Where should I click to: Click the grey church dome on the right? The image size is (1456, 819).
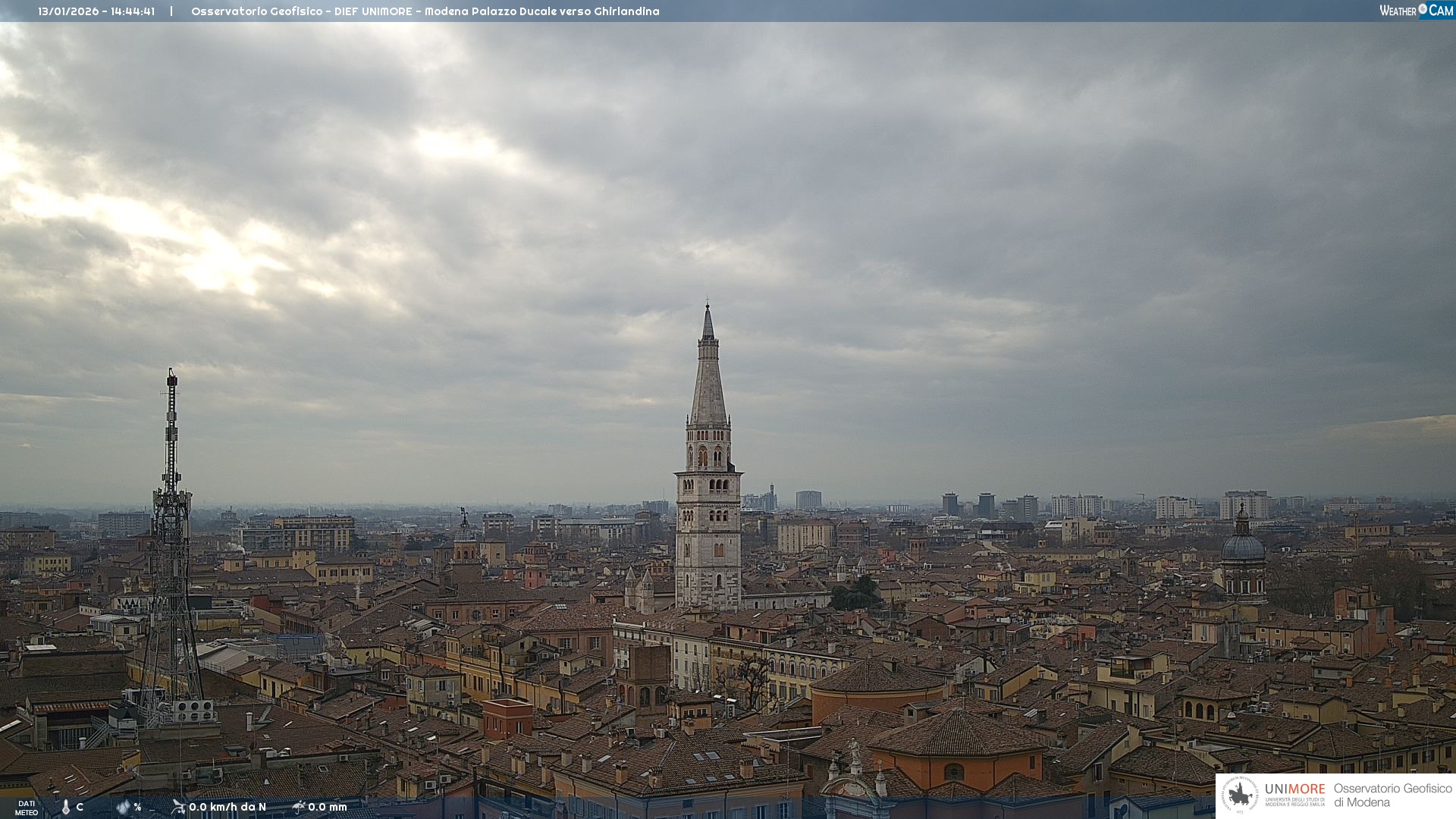coord(1243,546)
